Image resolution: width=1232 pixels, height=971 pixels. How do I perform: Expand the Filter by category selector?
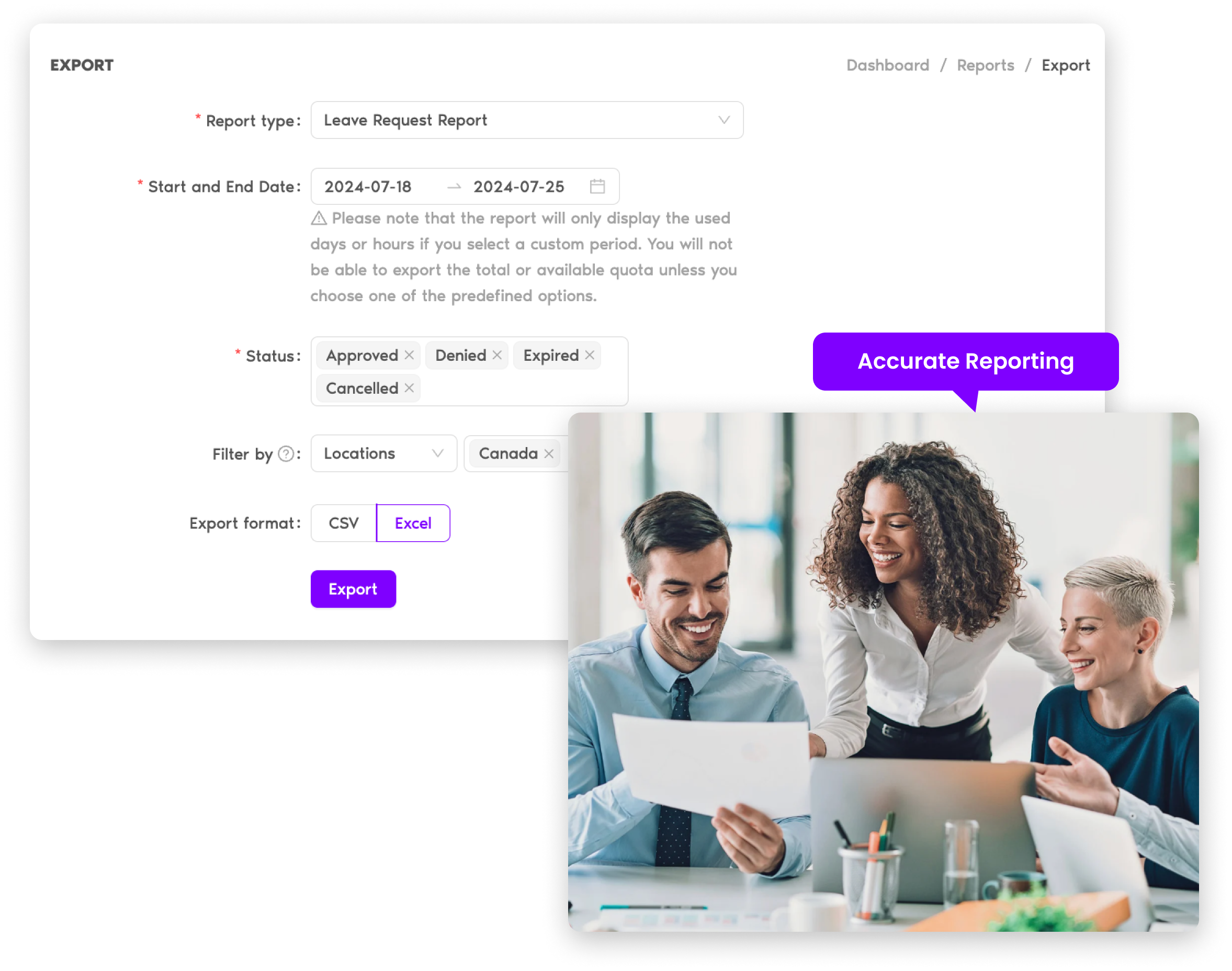384,453
